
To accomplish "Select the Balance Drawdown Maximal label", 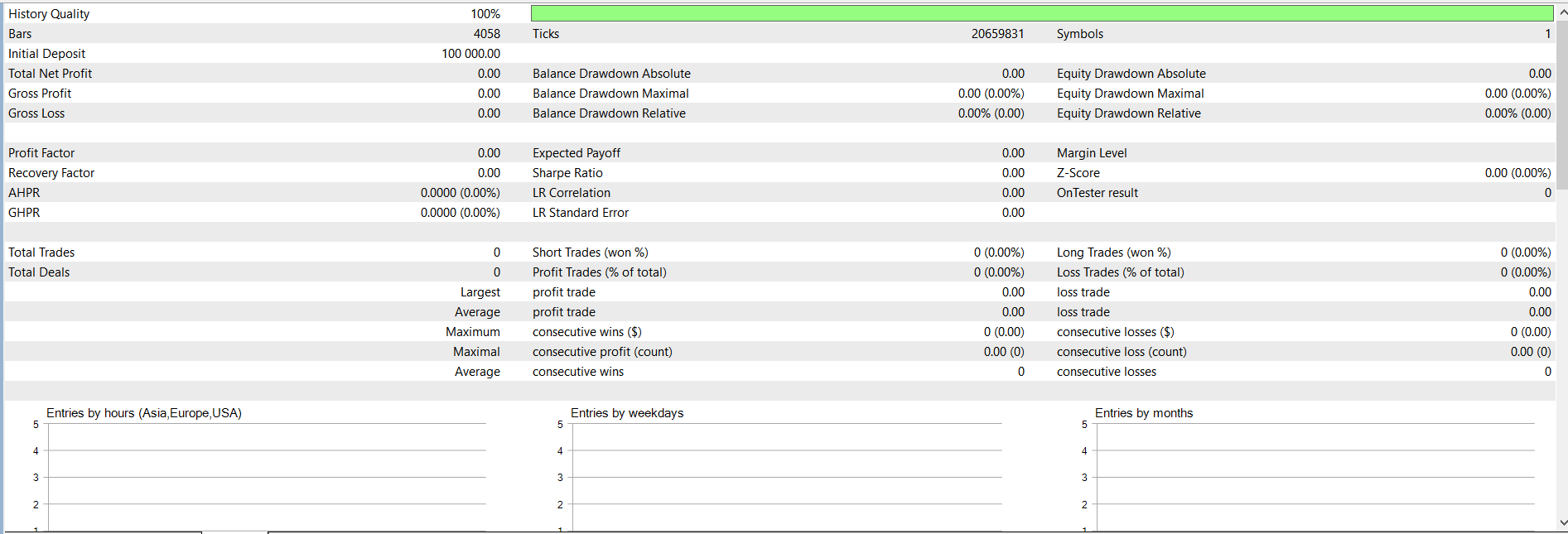I will point(610,94).
